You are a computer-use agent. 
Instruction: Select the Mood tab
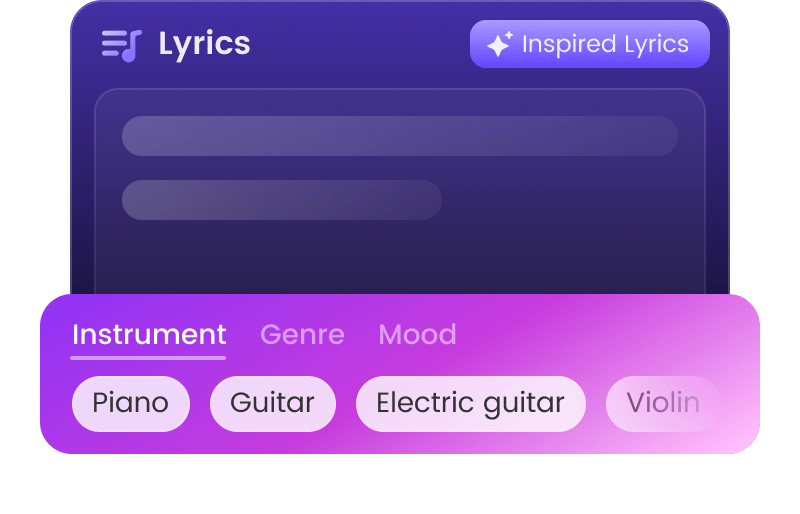[417, 334]
